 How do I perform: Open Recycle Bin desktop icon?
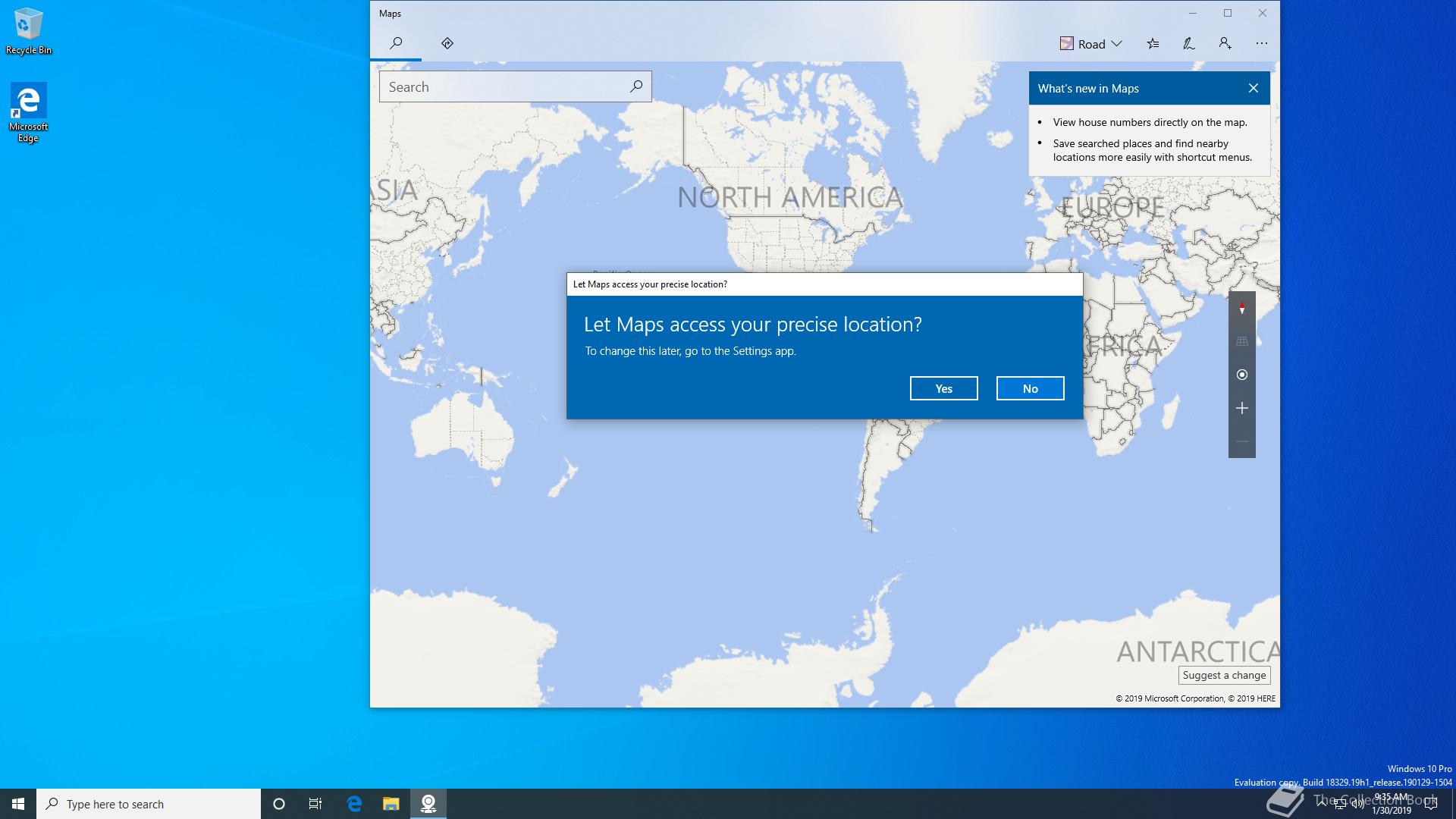tap(29, 32)
